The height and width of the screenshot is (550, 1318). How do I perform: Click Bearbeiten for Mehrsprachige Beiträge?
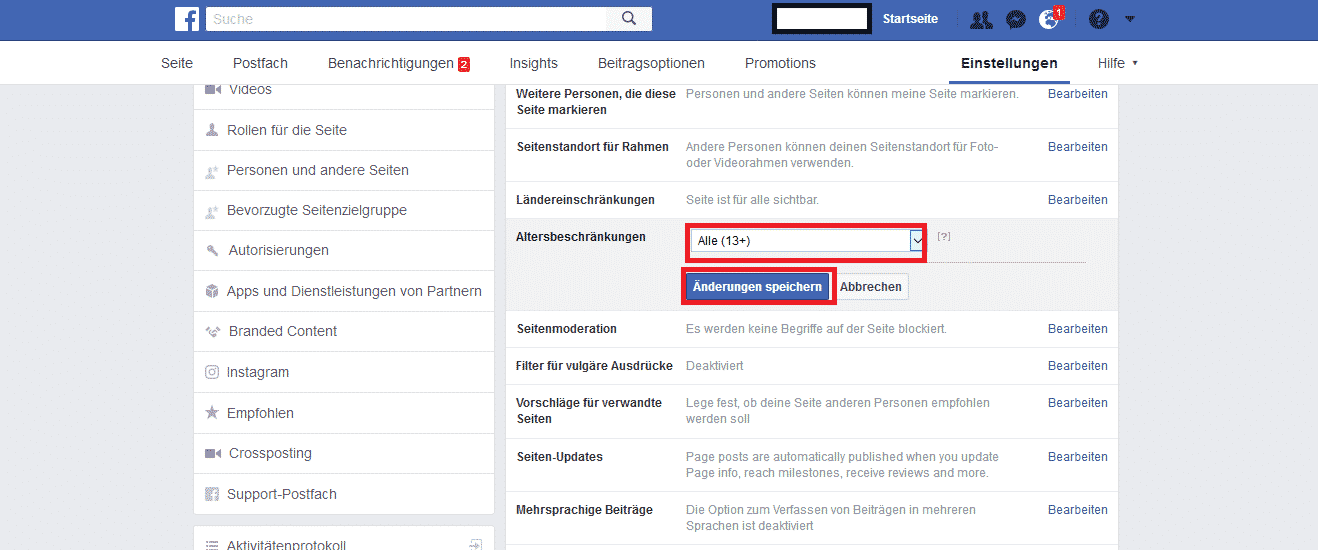click(1078, 510)
